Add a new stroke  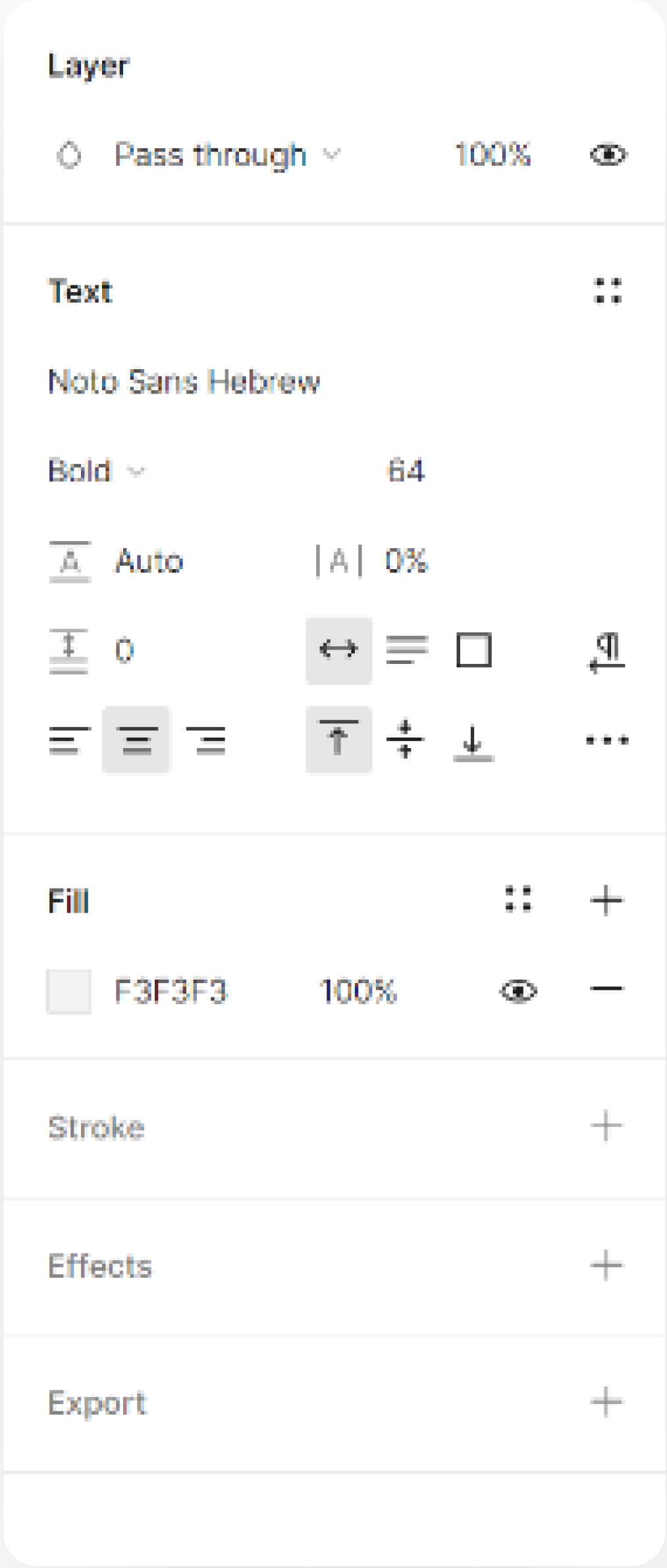click(606, 1126)
